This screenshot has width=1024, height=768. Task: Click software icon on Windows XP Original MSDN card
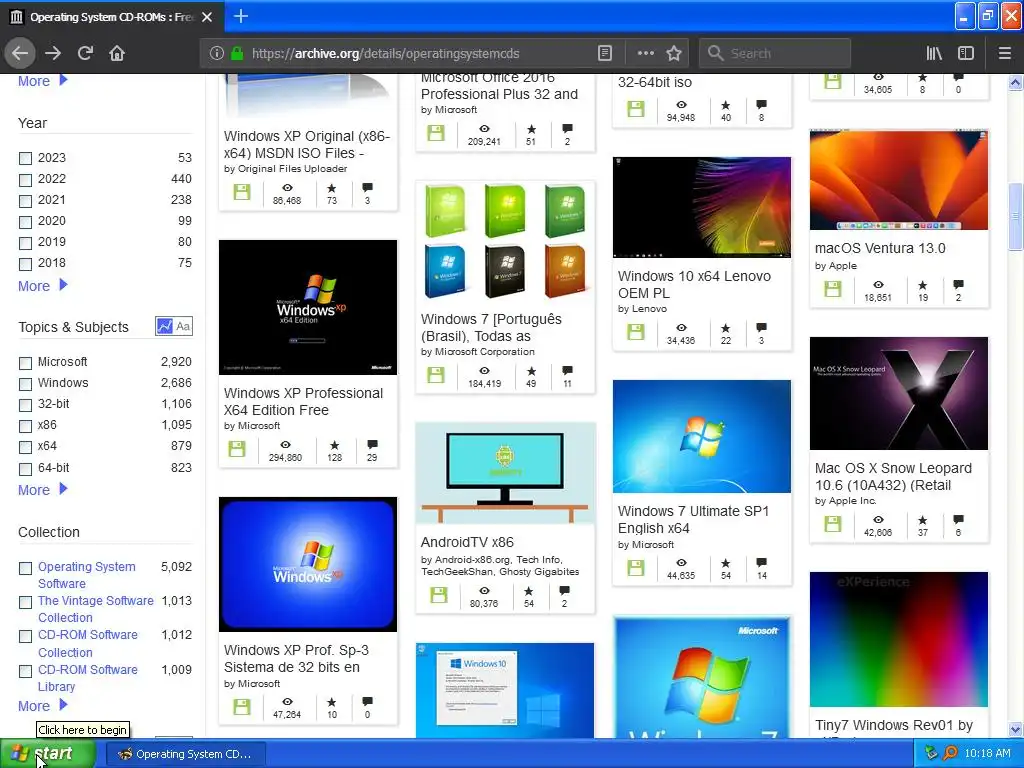coord(242,192)
